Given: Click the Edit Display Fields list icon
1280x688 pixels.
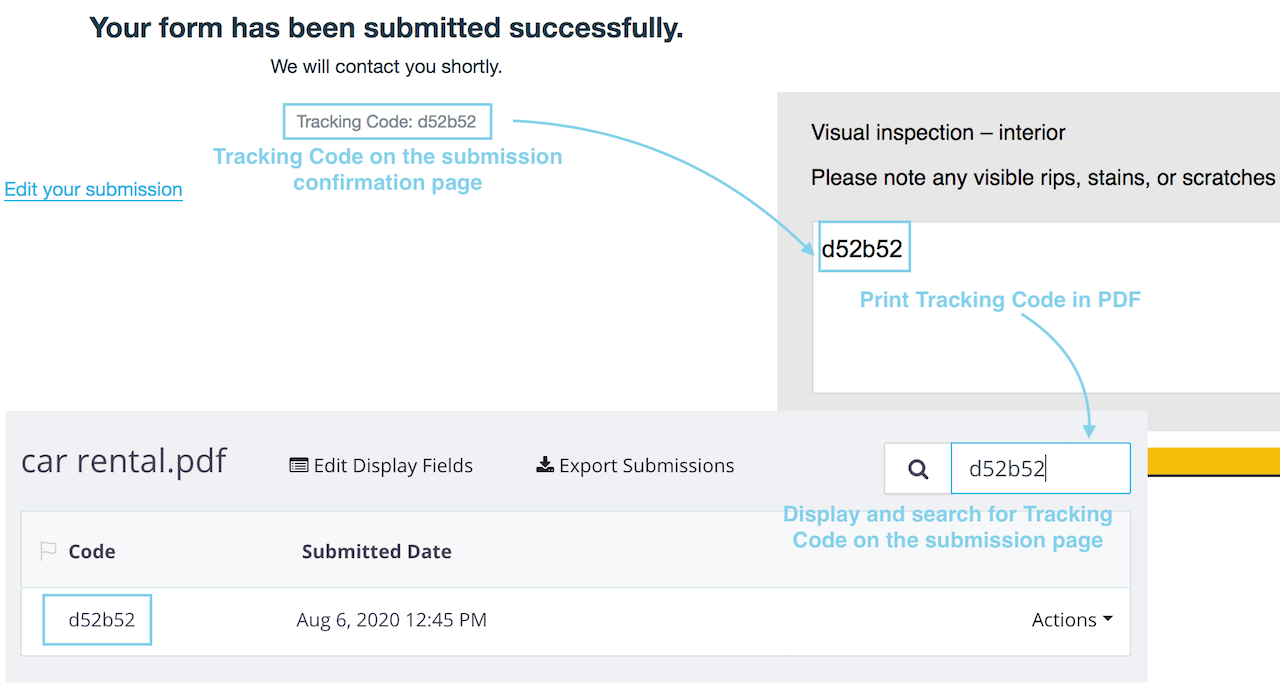Looking at the screenshot, I should pos(298,466).
